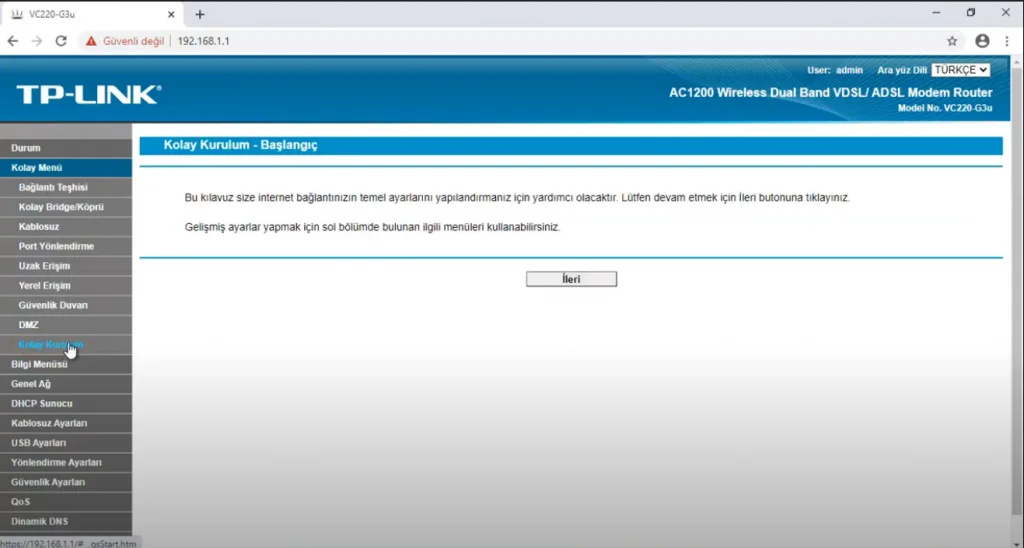Click the browser forward arrow

37,41
